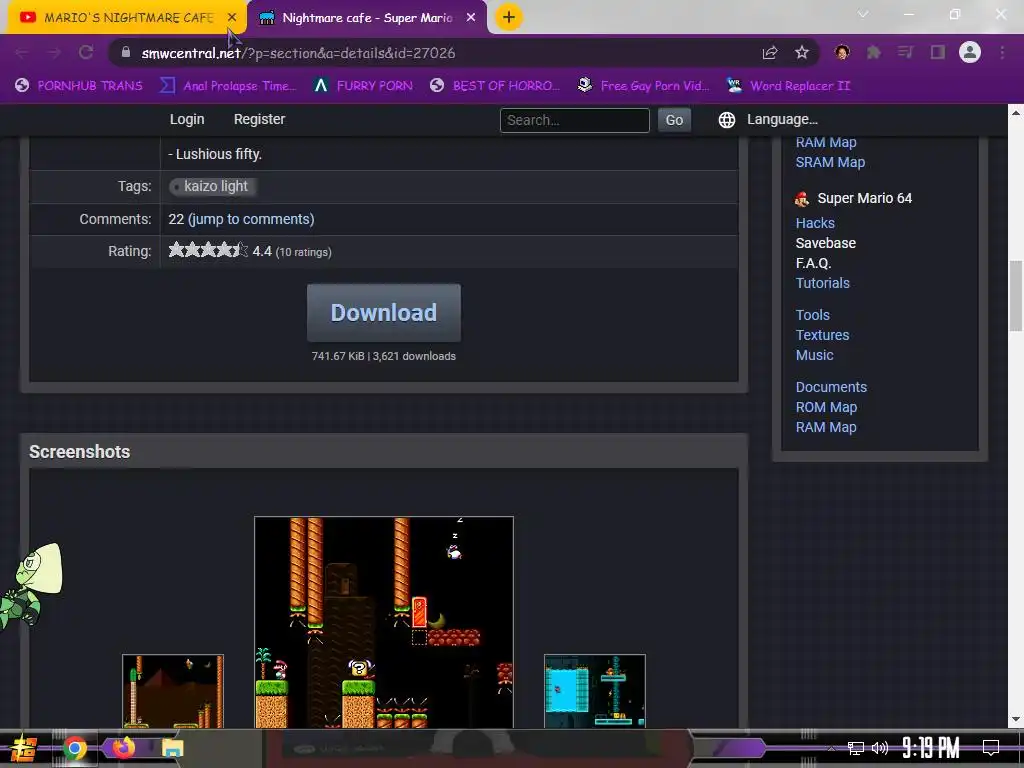Open the volume tray icon
This screenshot has width=1024, height=768.
click(x=880, y=748)
